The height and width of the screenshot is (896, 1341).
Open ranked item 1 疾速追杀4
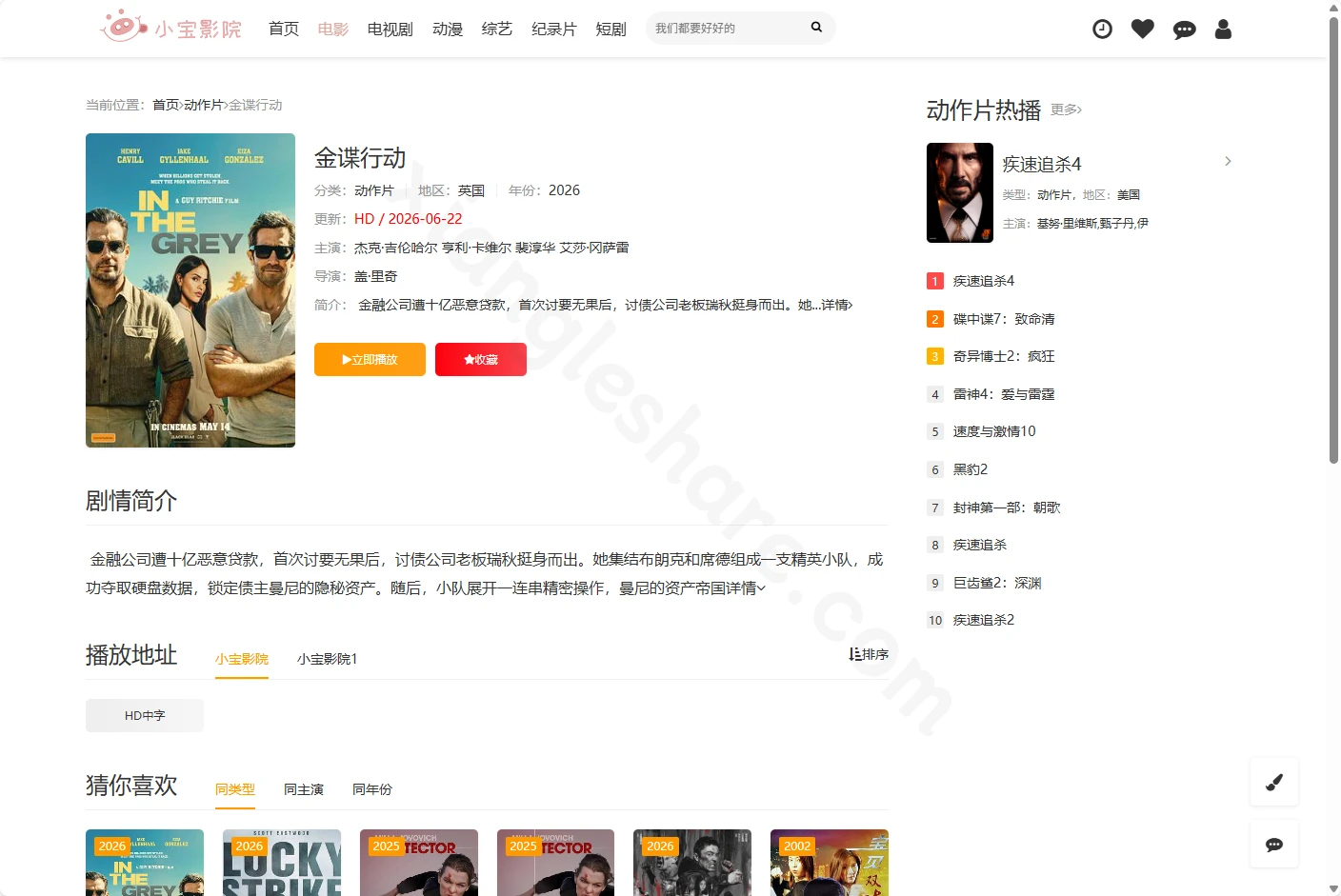tap(984, 281)
